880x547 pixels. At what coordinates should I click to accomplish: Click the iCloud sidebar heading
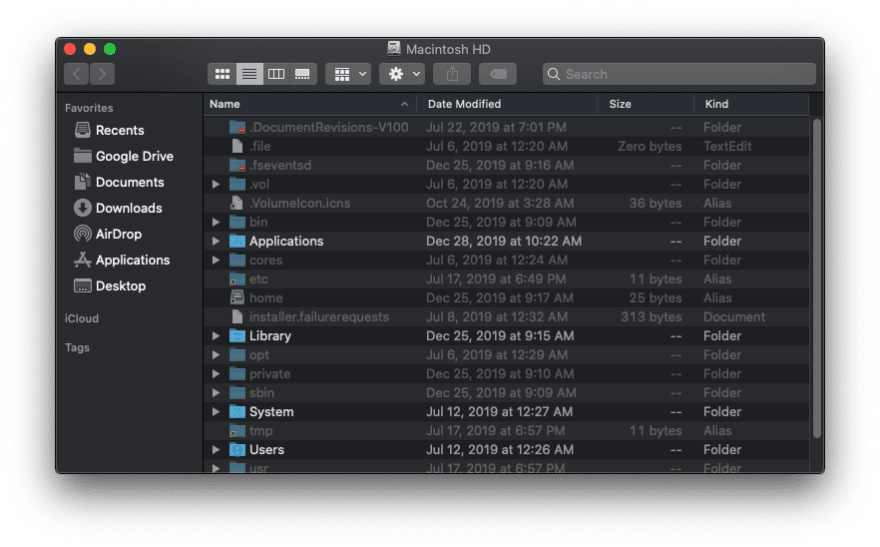(x=82, y=318)
